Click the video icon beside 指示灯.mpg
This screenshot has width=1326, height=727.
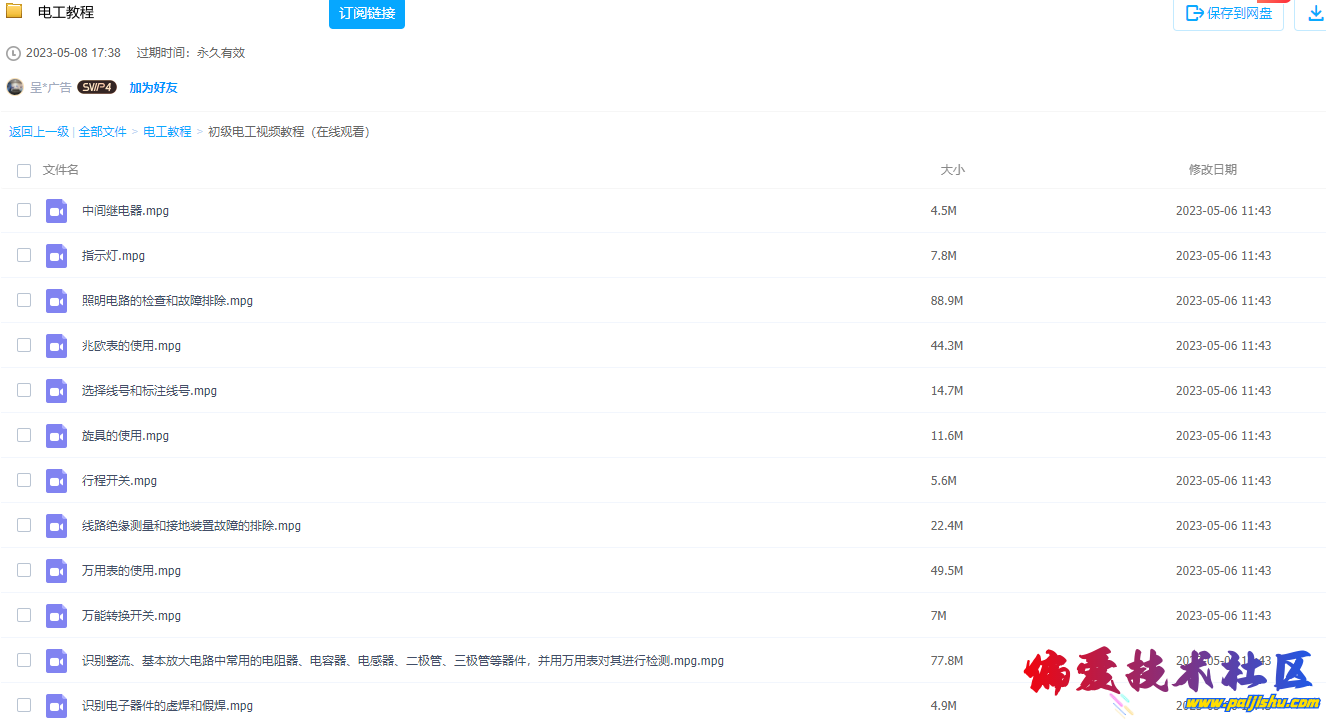(56, 255)
